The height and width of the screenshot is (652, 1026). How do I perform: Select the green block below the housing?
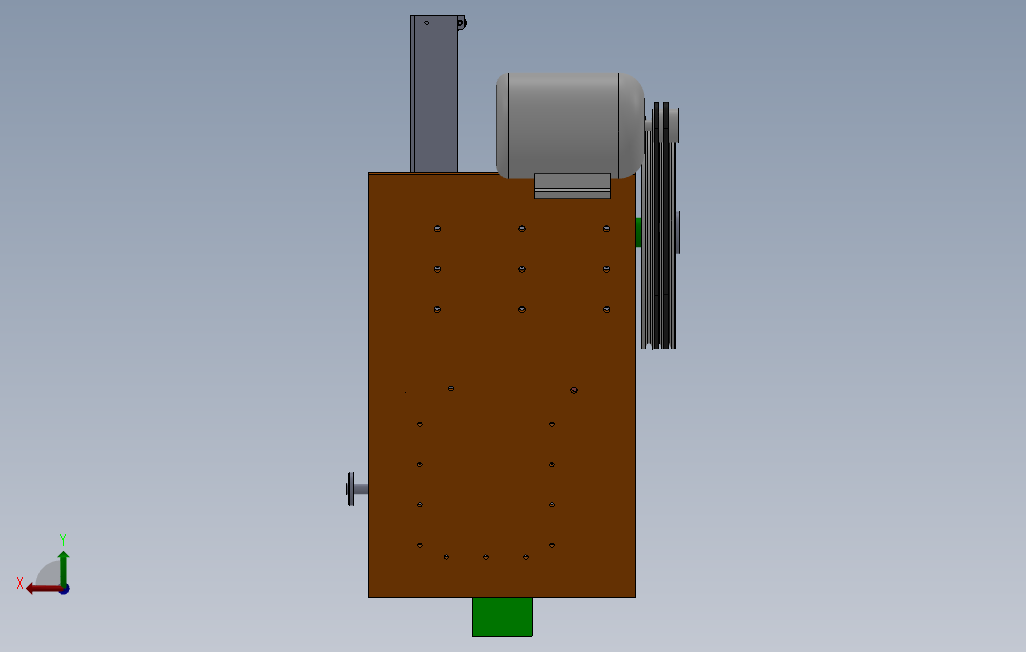[x=503, y=617]
